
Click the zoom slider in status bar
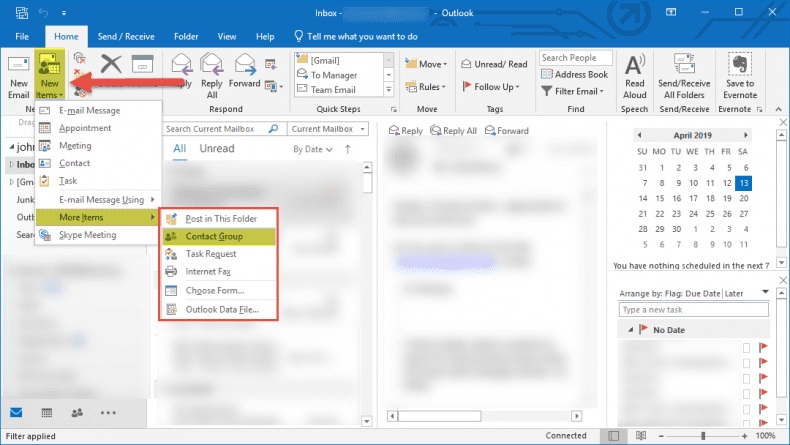pyautogui.click(x=703, y=436)
